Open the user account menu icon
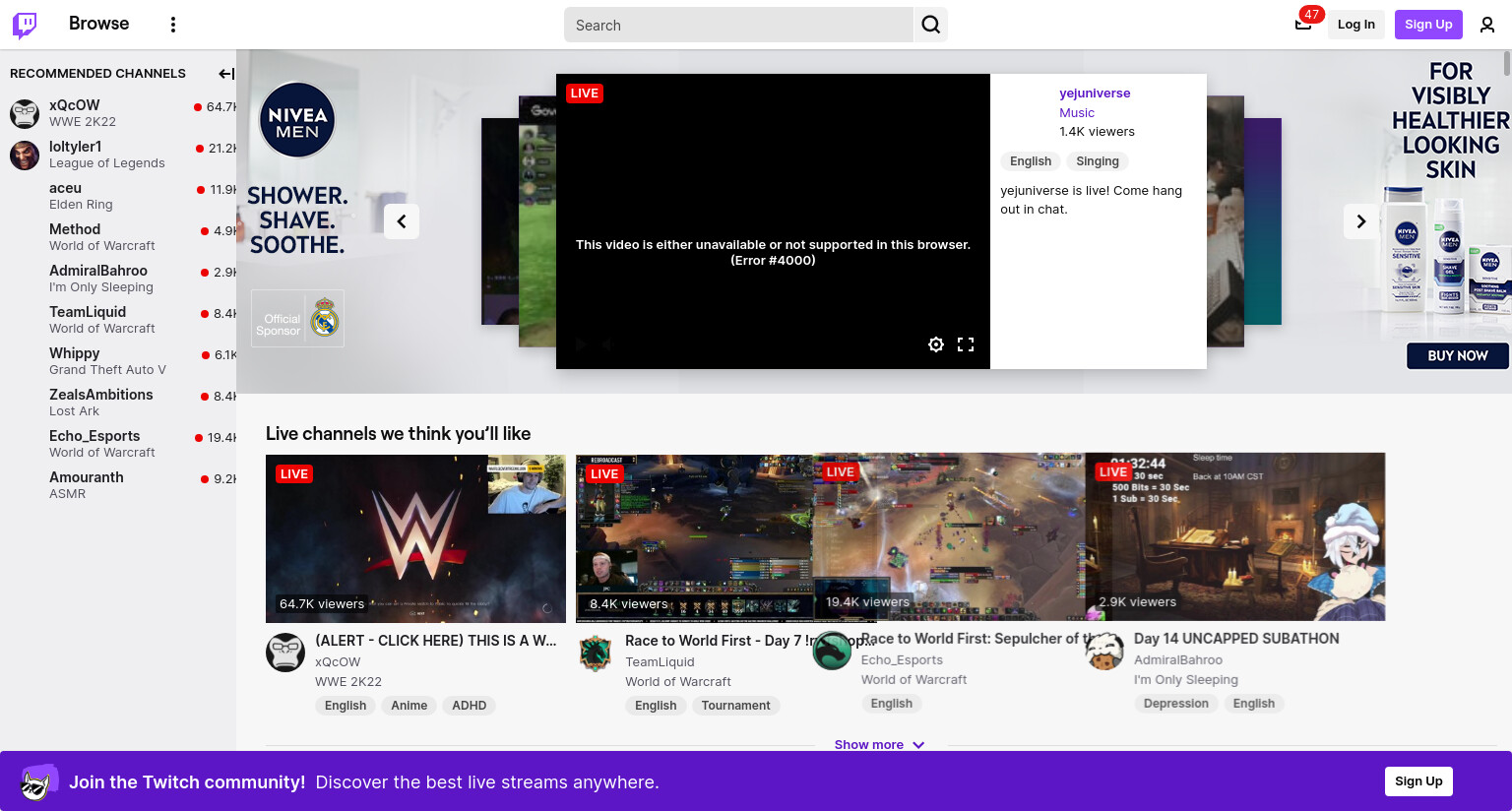Image resolution: width=1512 pixels, height=811 pixels. point(1487,25)
